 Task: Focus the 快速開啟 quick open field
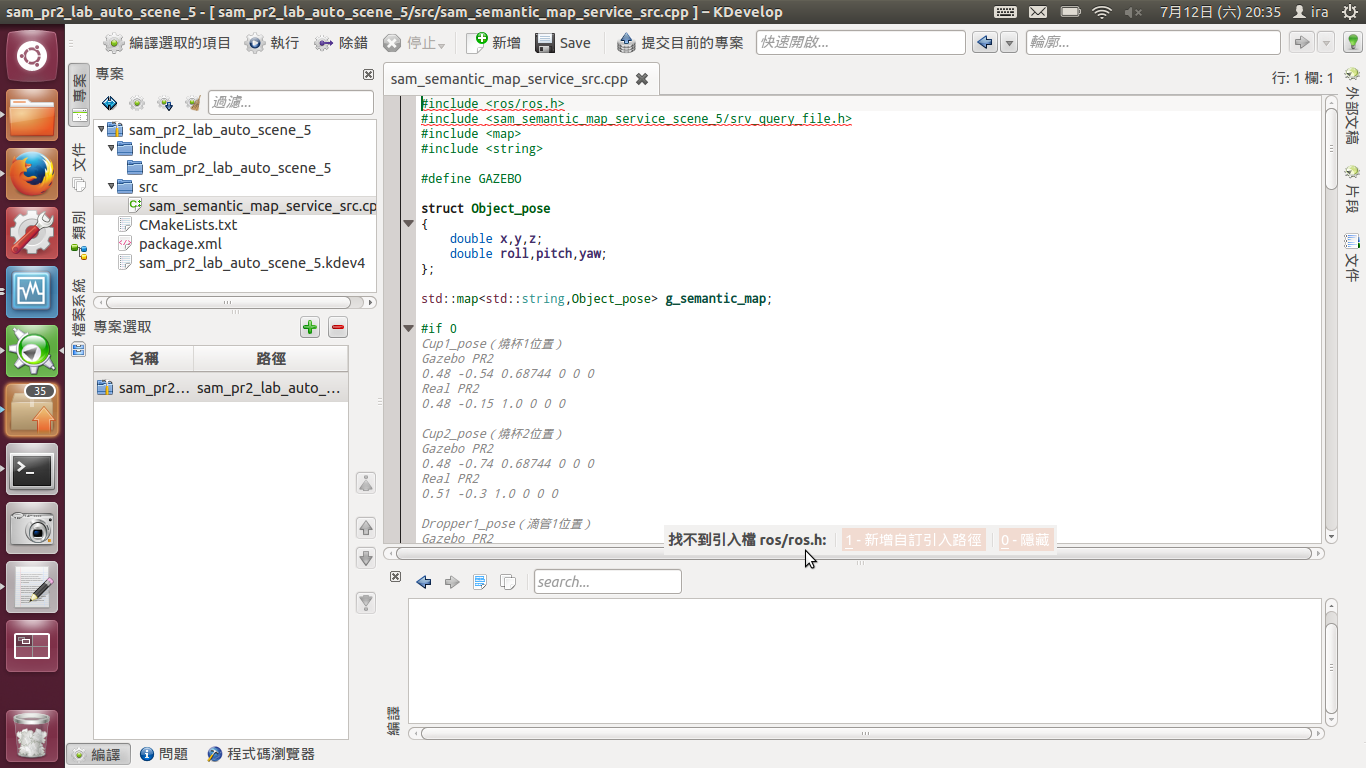(x=860, y=43)
